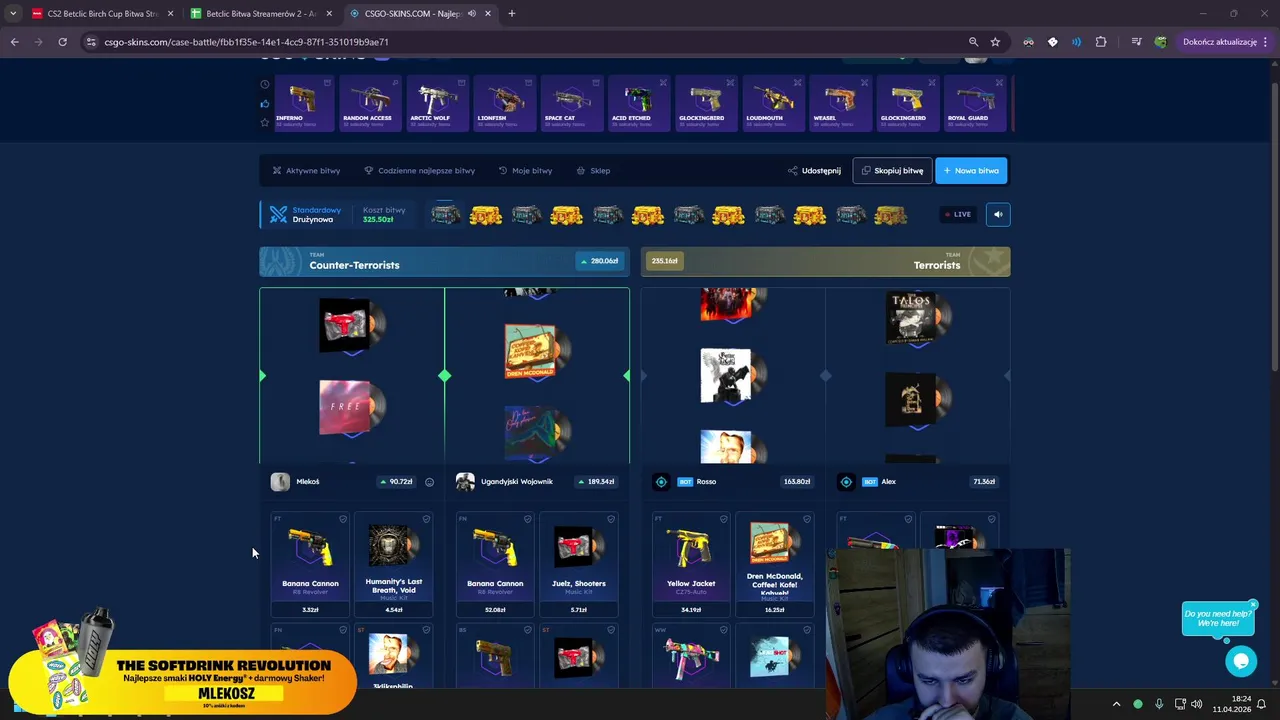Toggle the battle sound speaker button
The image size is (1280, 720).
click(997, 214)
